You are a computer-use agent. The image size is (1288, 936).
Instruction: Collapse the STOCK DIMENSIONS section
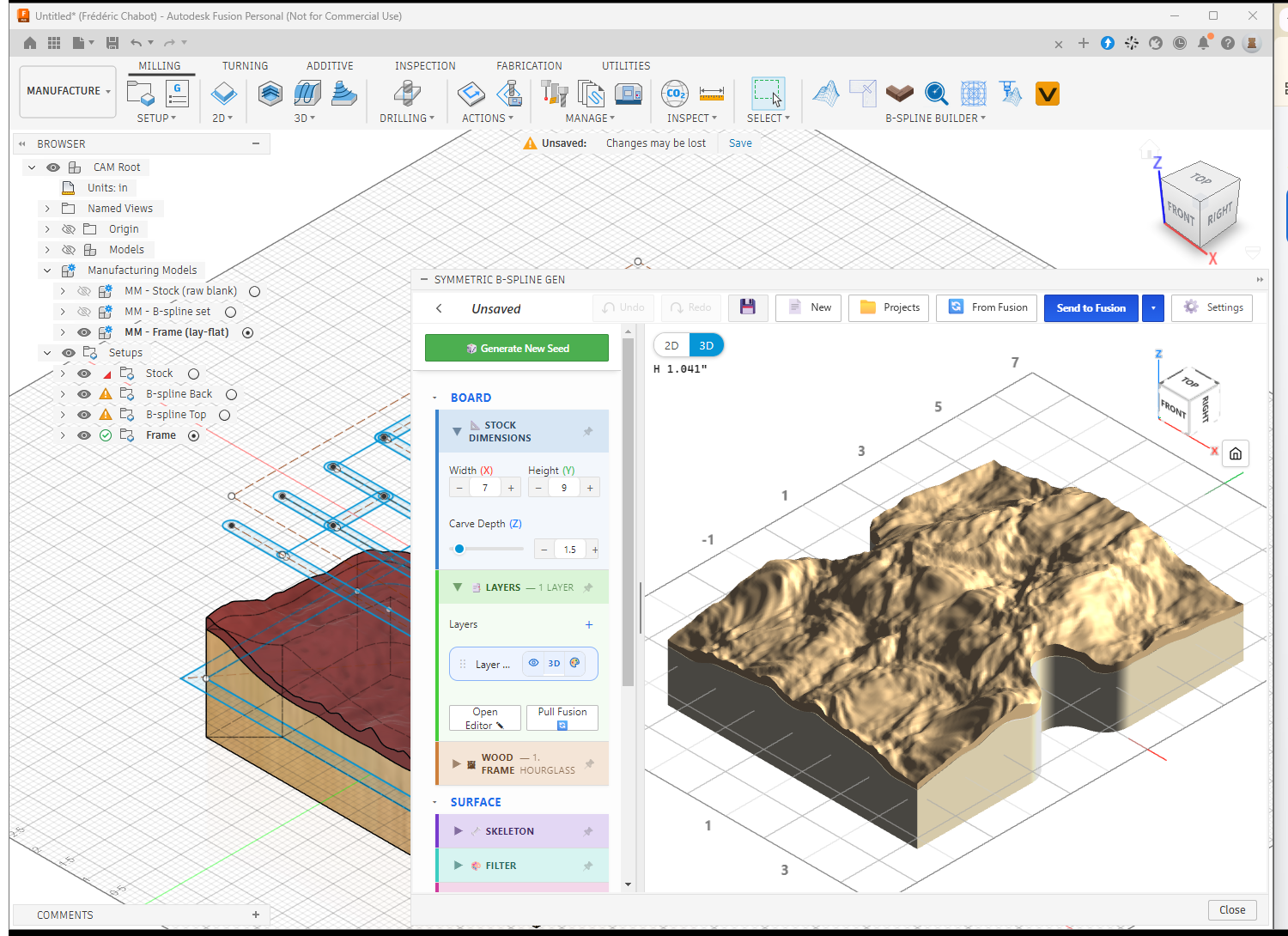coord(457,431)
